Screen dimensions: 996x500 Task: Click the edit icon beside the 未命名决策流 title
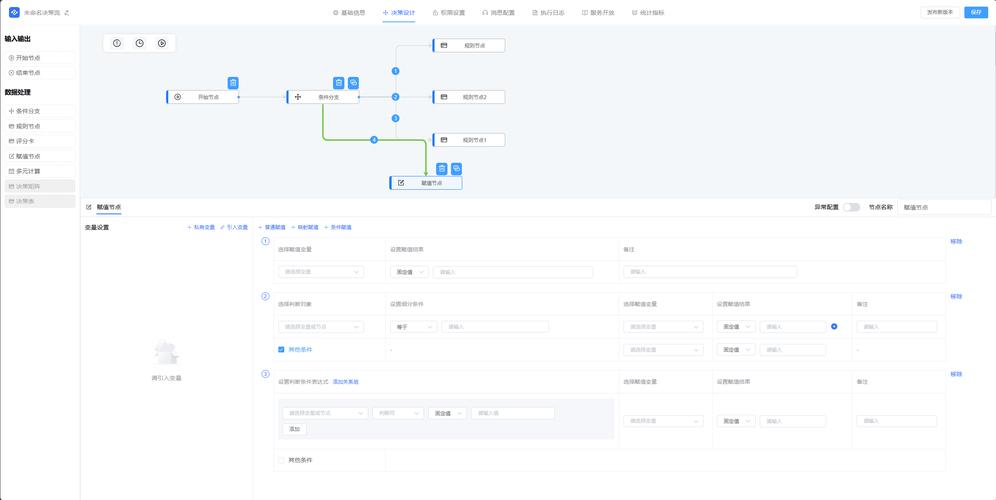click(67, 13)
